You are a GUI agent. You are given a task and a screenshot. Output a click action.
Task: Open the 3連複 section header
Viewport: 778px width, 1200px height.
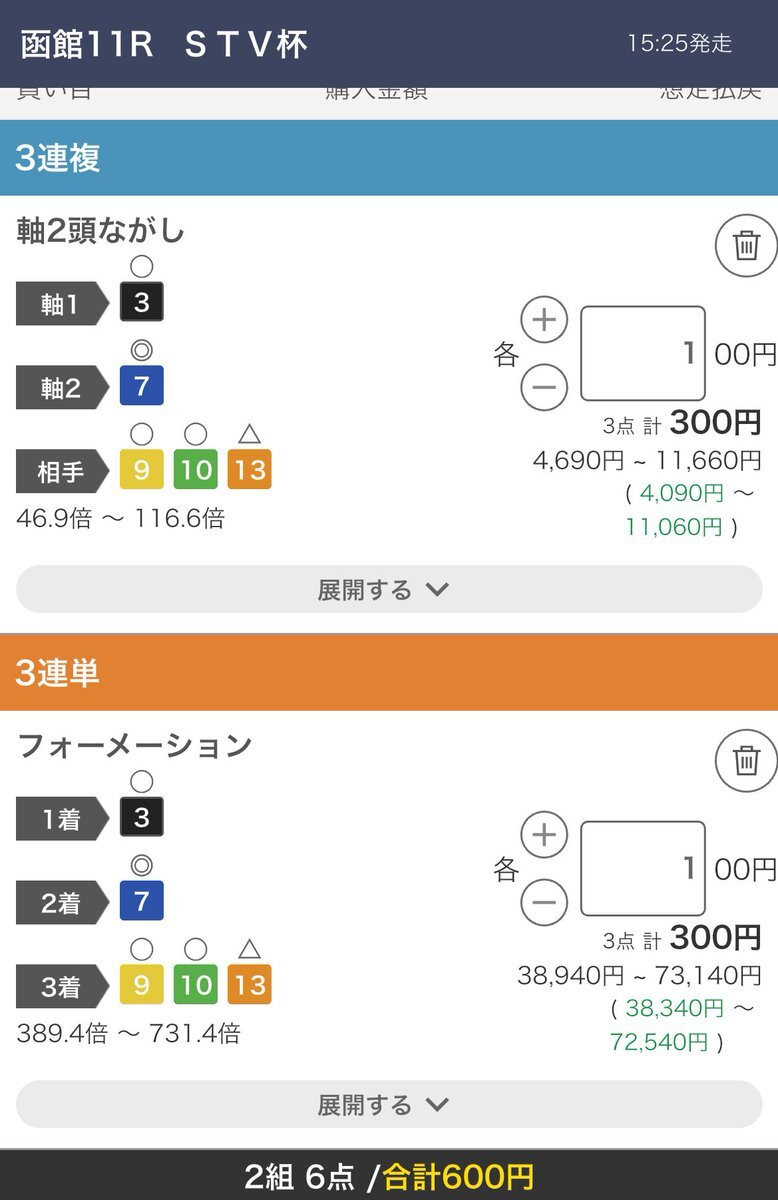click(x=389, y=158)
